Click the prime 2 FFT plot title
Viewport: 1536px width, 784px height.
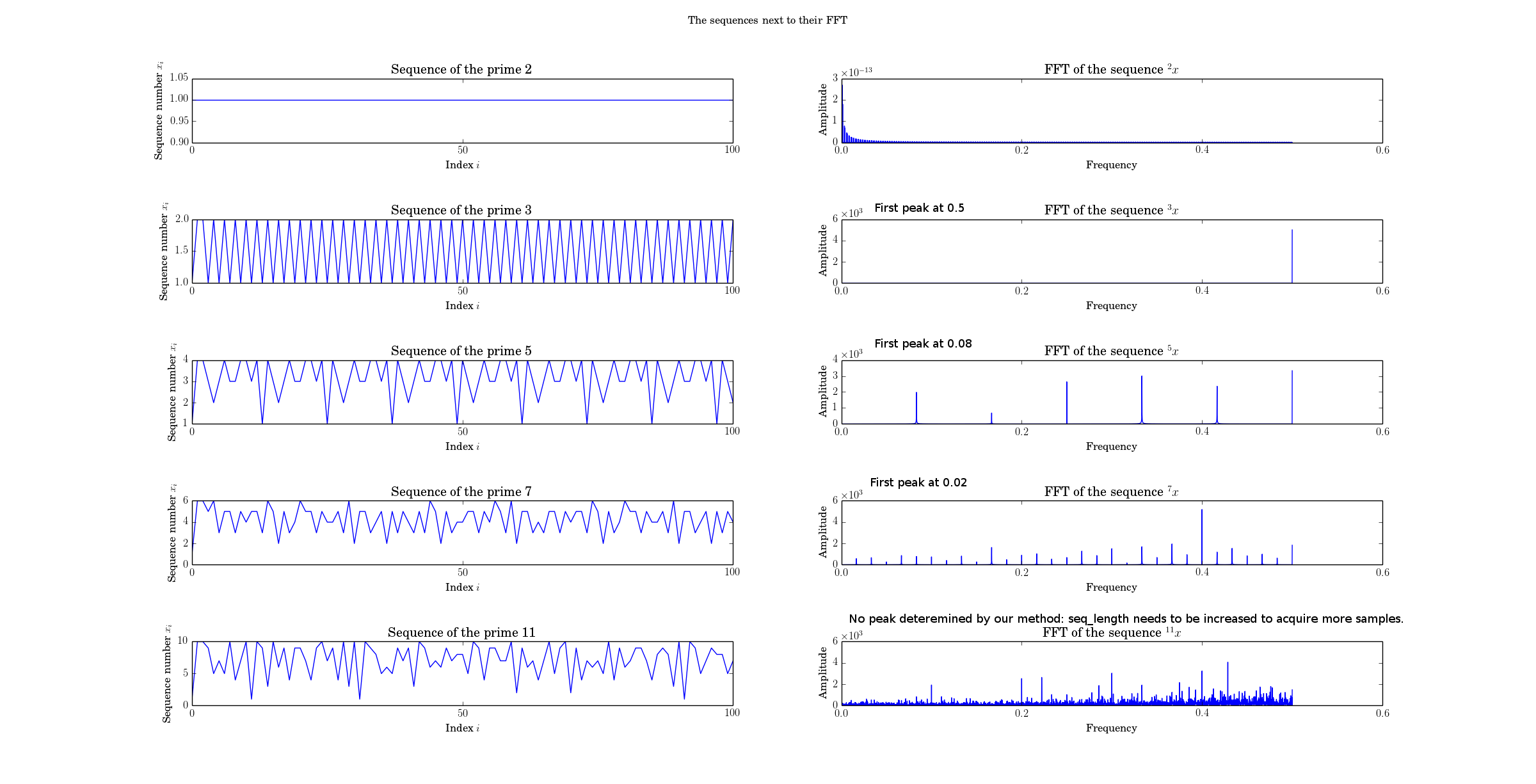pos(1111,69)
